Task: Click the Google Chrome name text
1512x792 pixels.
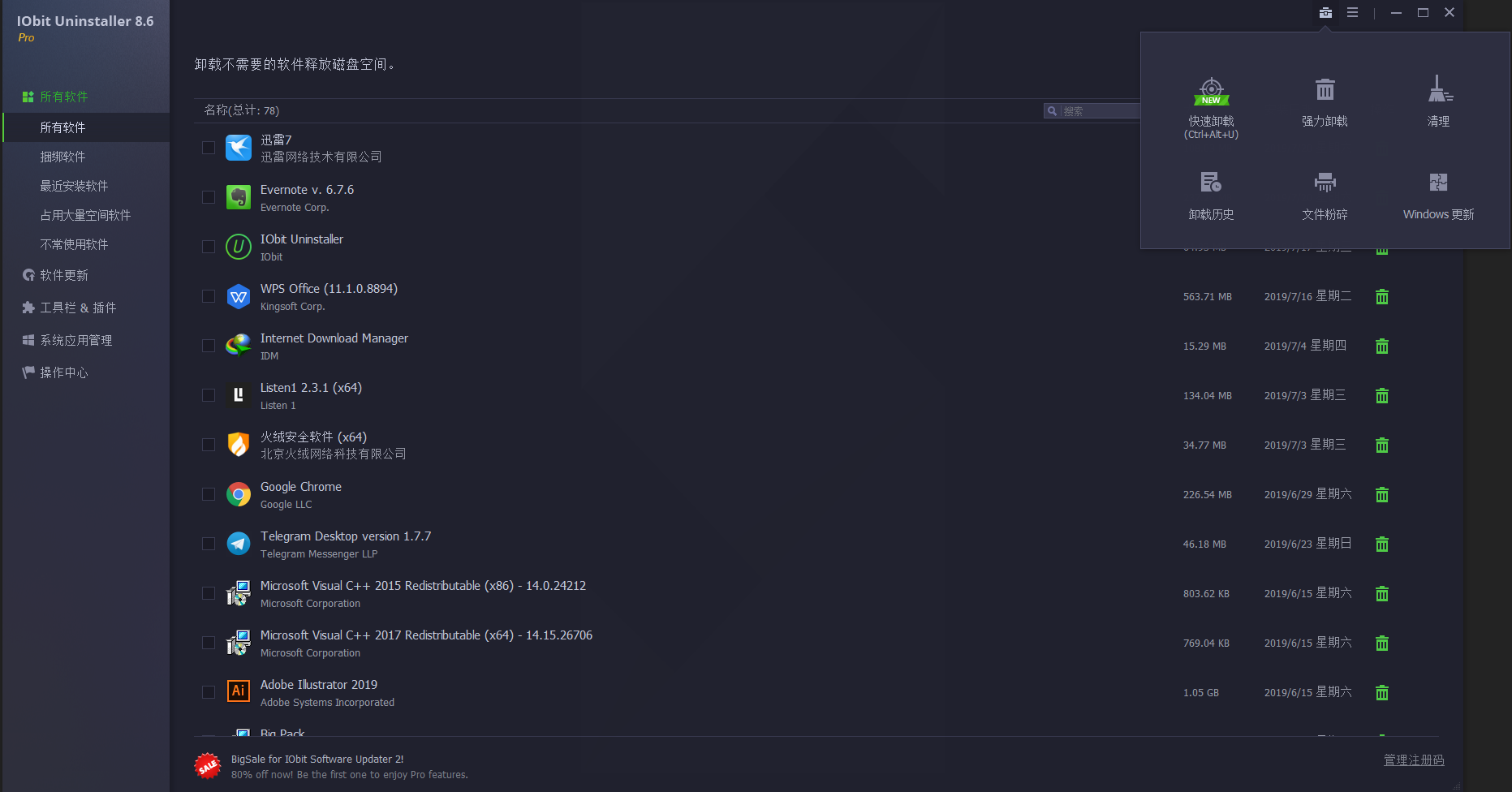Action: tap(300, 487)
